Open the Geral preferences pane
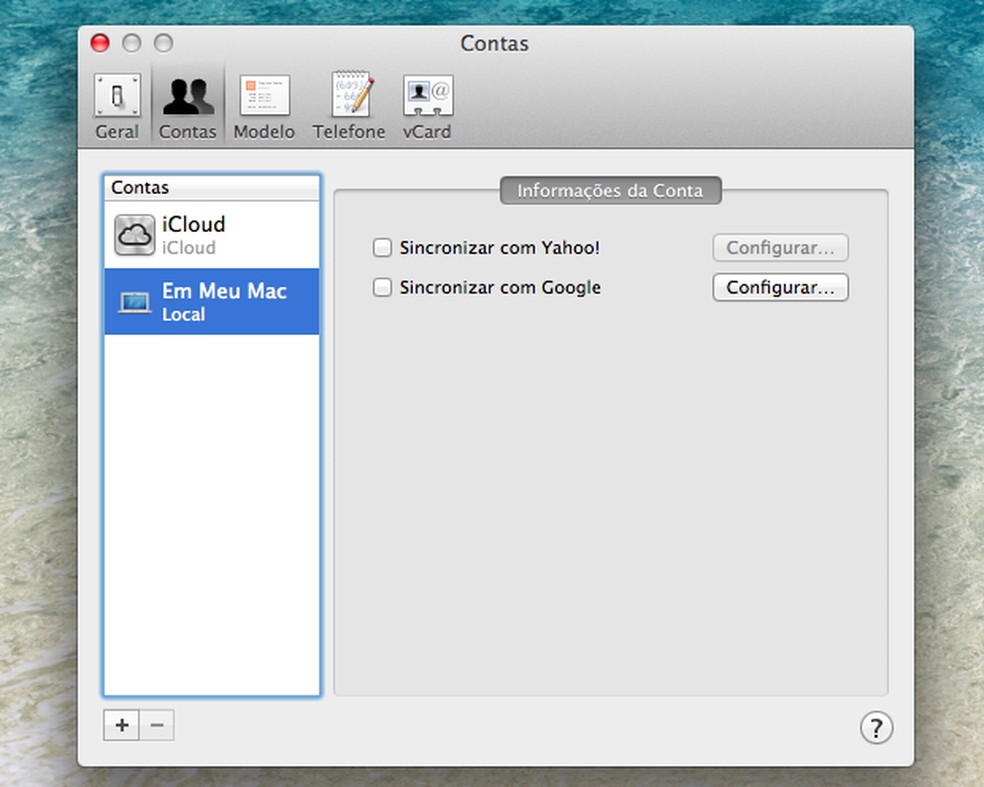 [x=117, y=107]
